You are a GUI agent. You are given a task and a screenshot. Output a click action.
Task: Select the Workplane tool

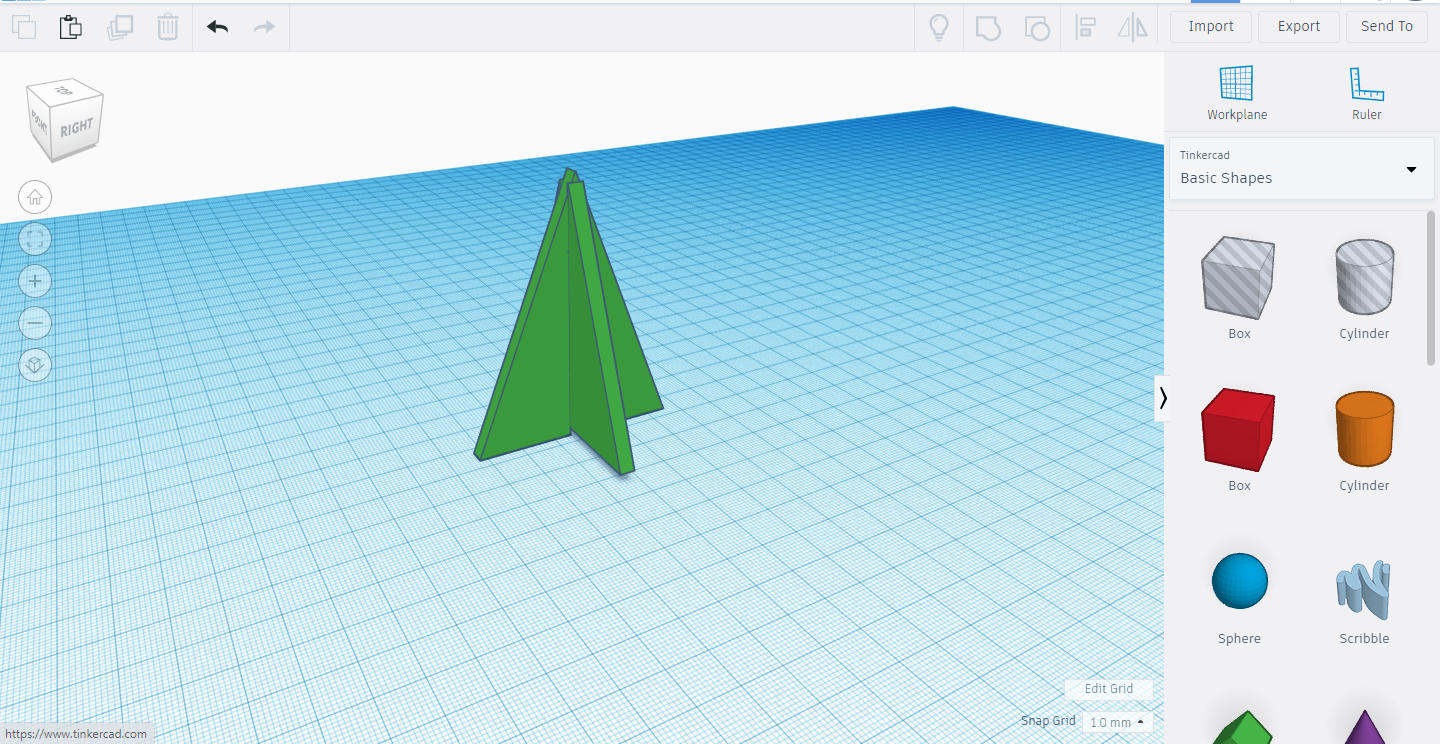[1237, 93]
